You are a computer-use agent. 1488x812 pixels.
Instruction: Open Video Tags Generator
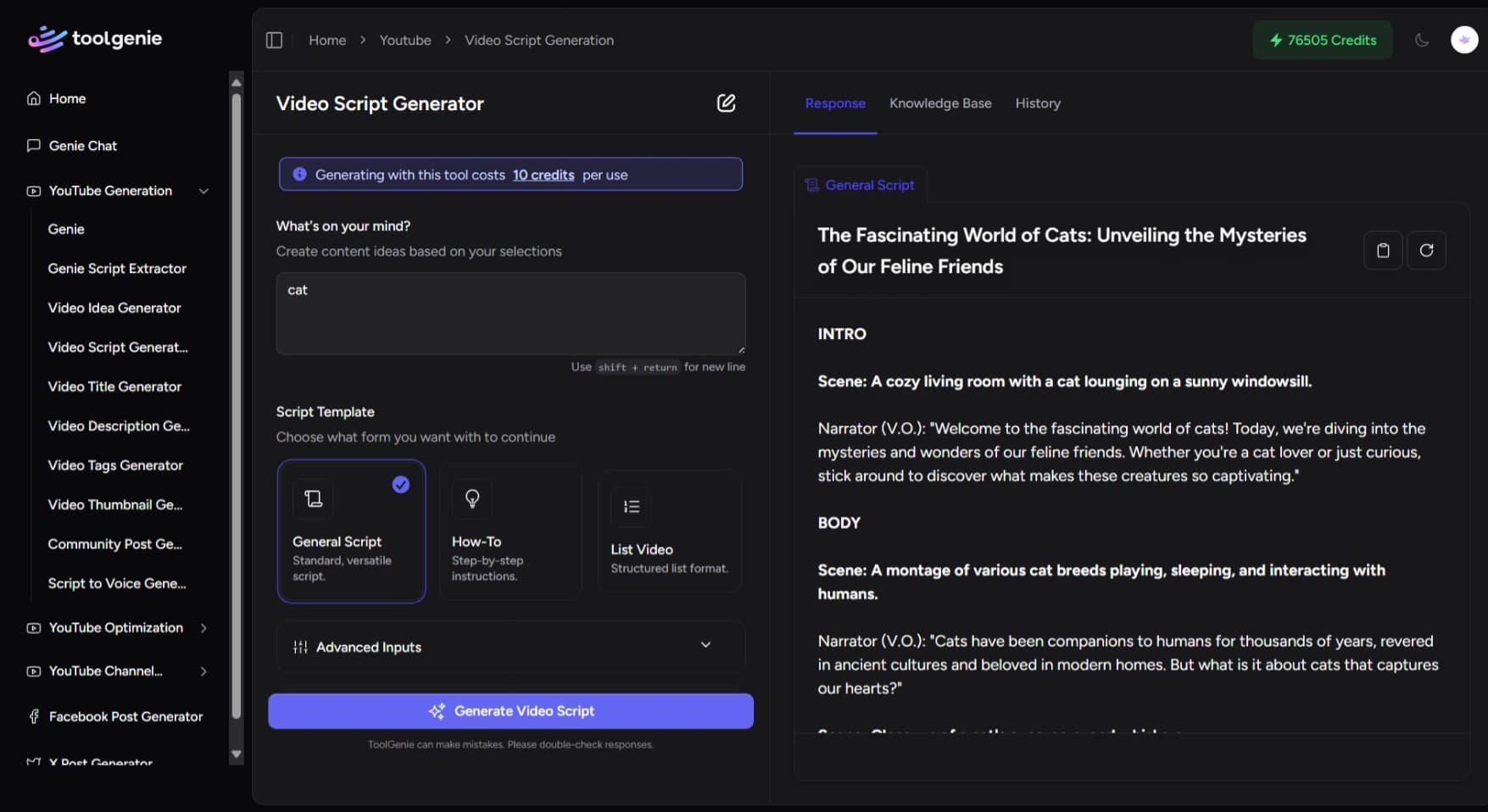pos(115,465)
